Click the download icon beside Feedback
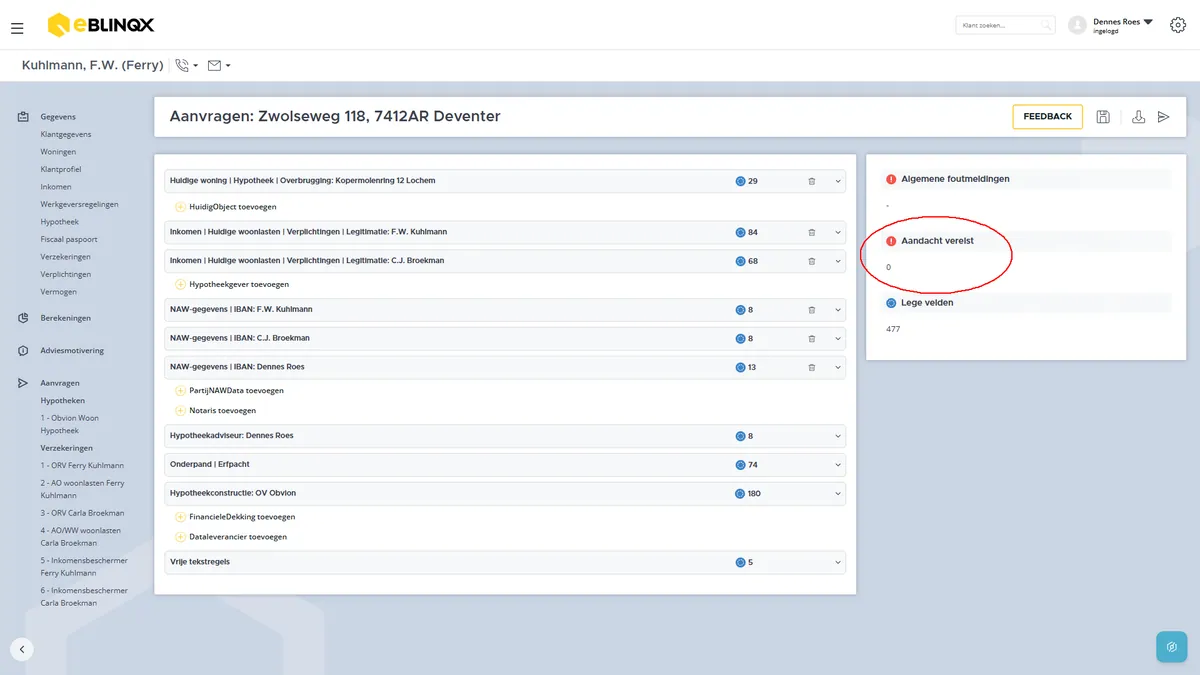Screen dimensions: 1200x675 (x=1138, y=117)
